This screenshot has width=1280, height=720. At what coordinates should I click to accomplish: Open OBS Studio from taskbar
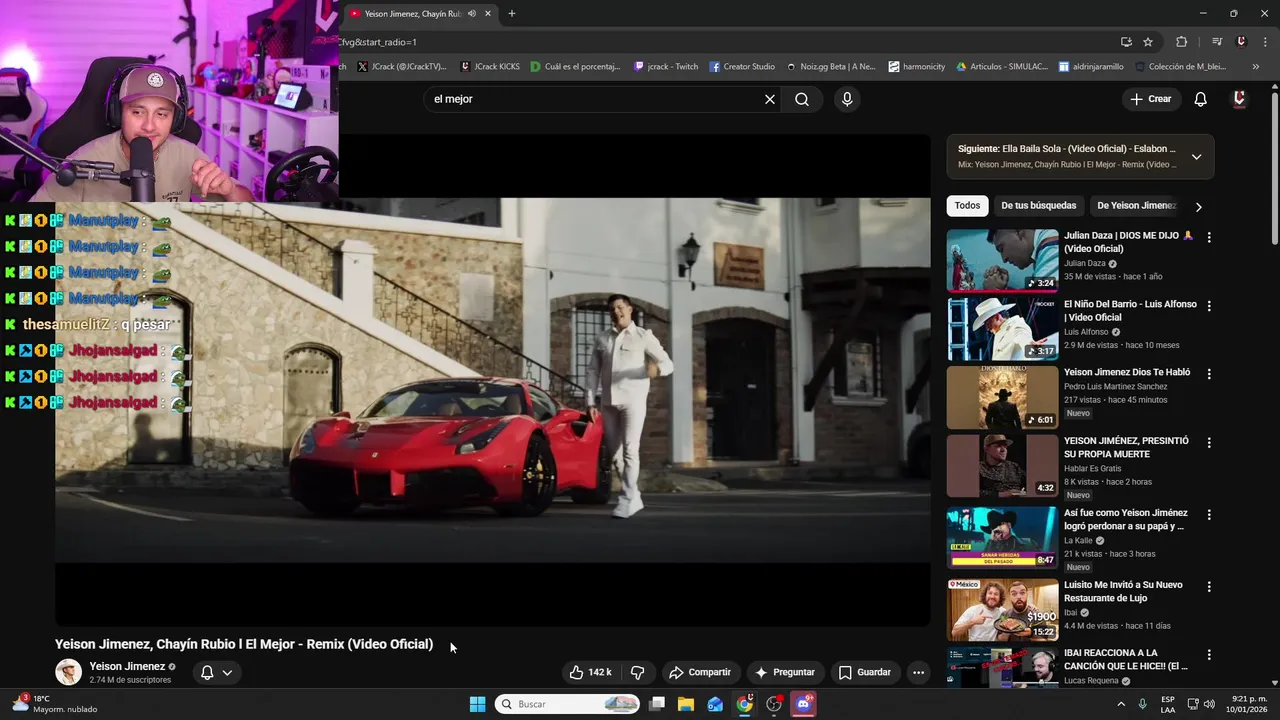(x=774, y=704)
